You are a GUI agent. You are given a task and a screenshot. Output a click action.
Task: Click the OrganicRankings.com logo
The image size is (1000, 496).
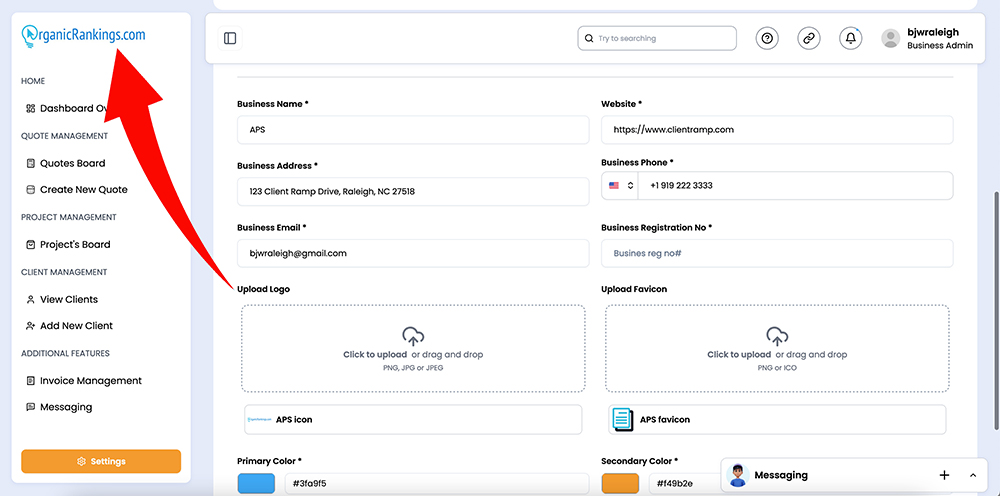point(83,36)
